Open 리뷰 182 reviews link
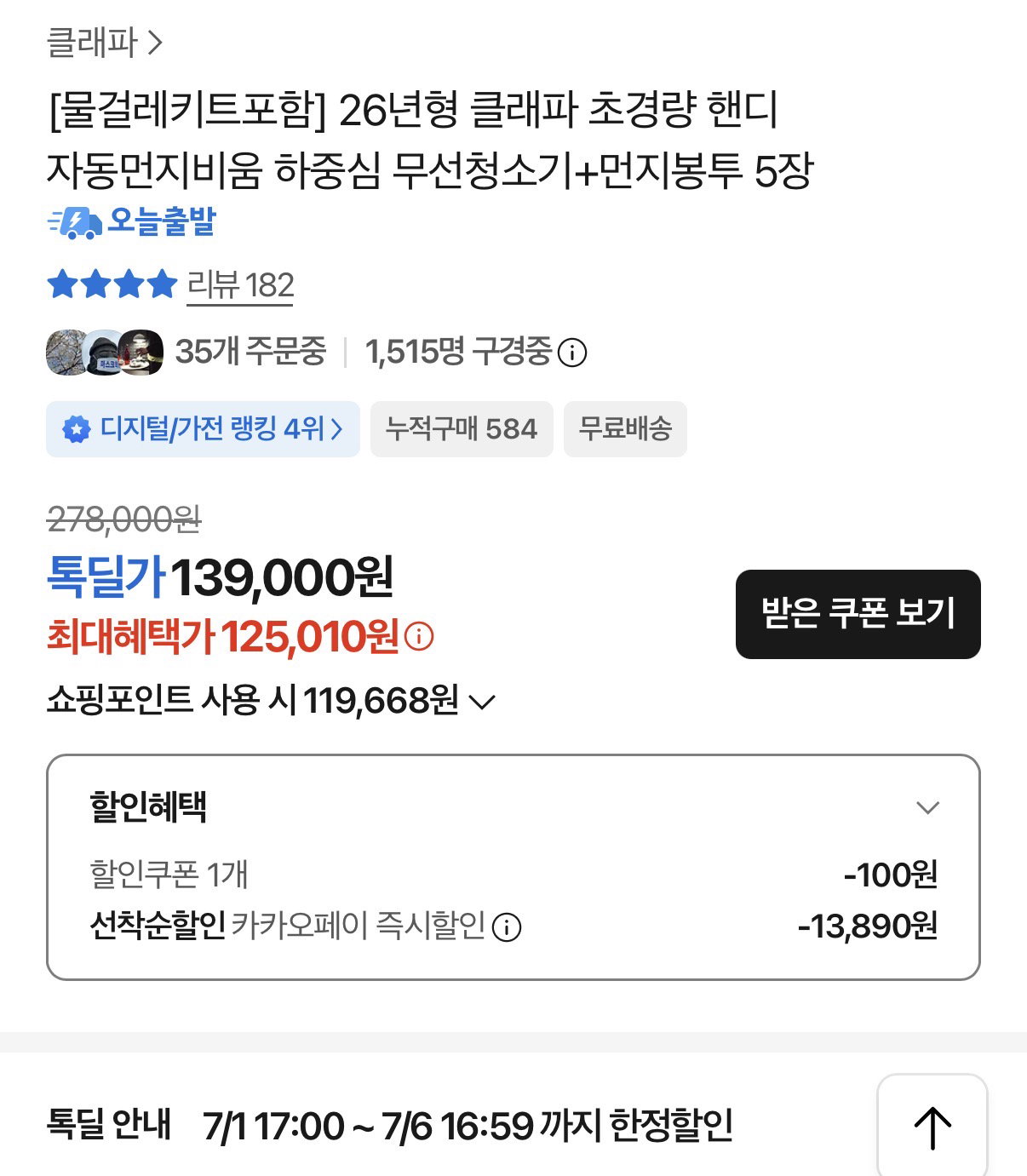 [240, 285]
